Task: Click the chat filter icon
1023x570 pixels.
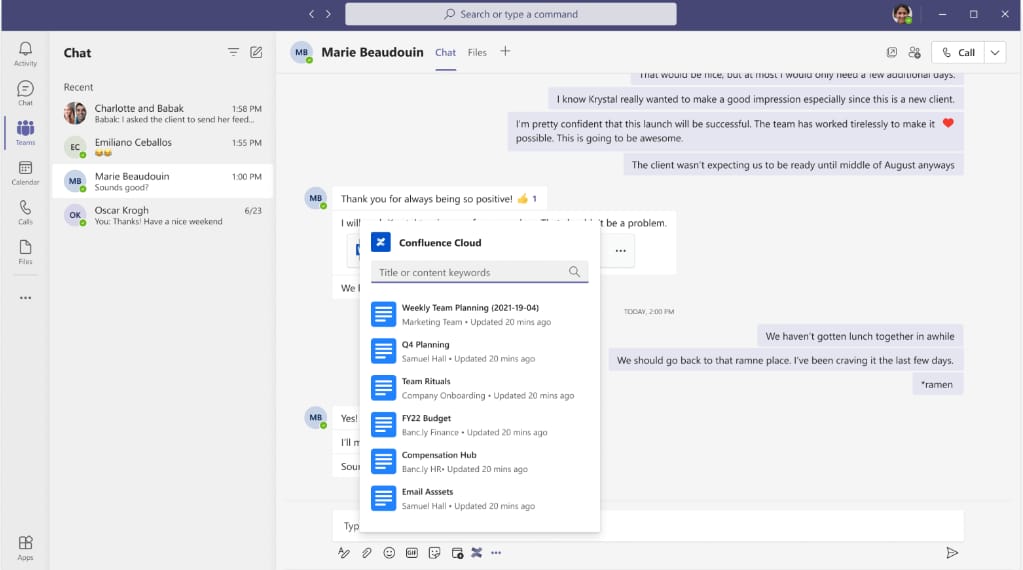Action: click(x=233, y=52)
